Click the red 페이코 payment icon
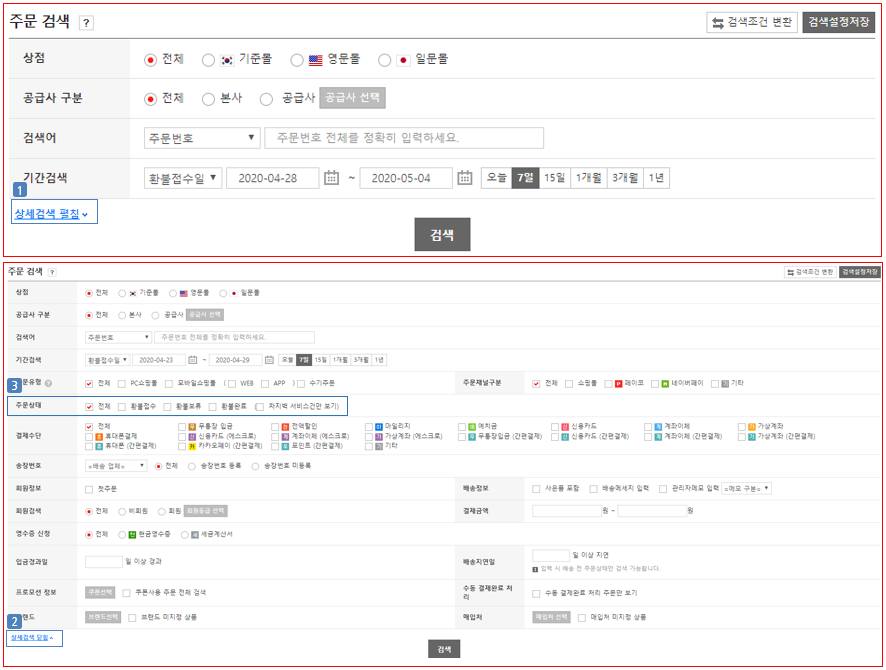 [619, 384]
